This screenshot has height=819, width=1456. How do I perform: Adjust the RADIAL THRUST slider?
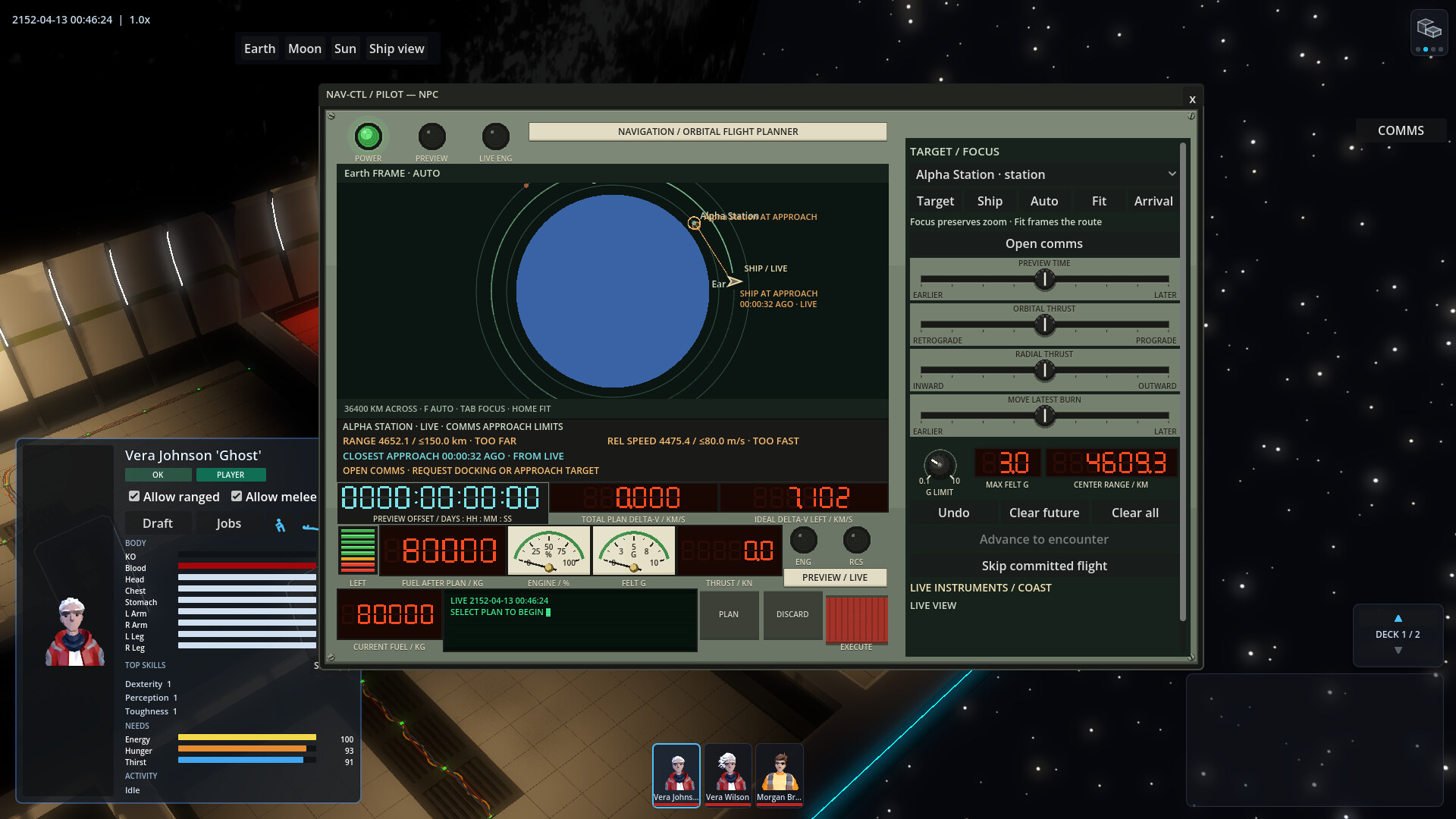(x=1044, y=370)
